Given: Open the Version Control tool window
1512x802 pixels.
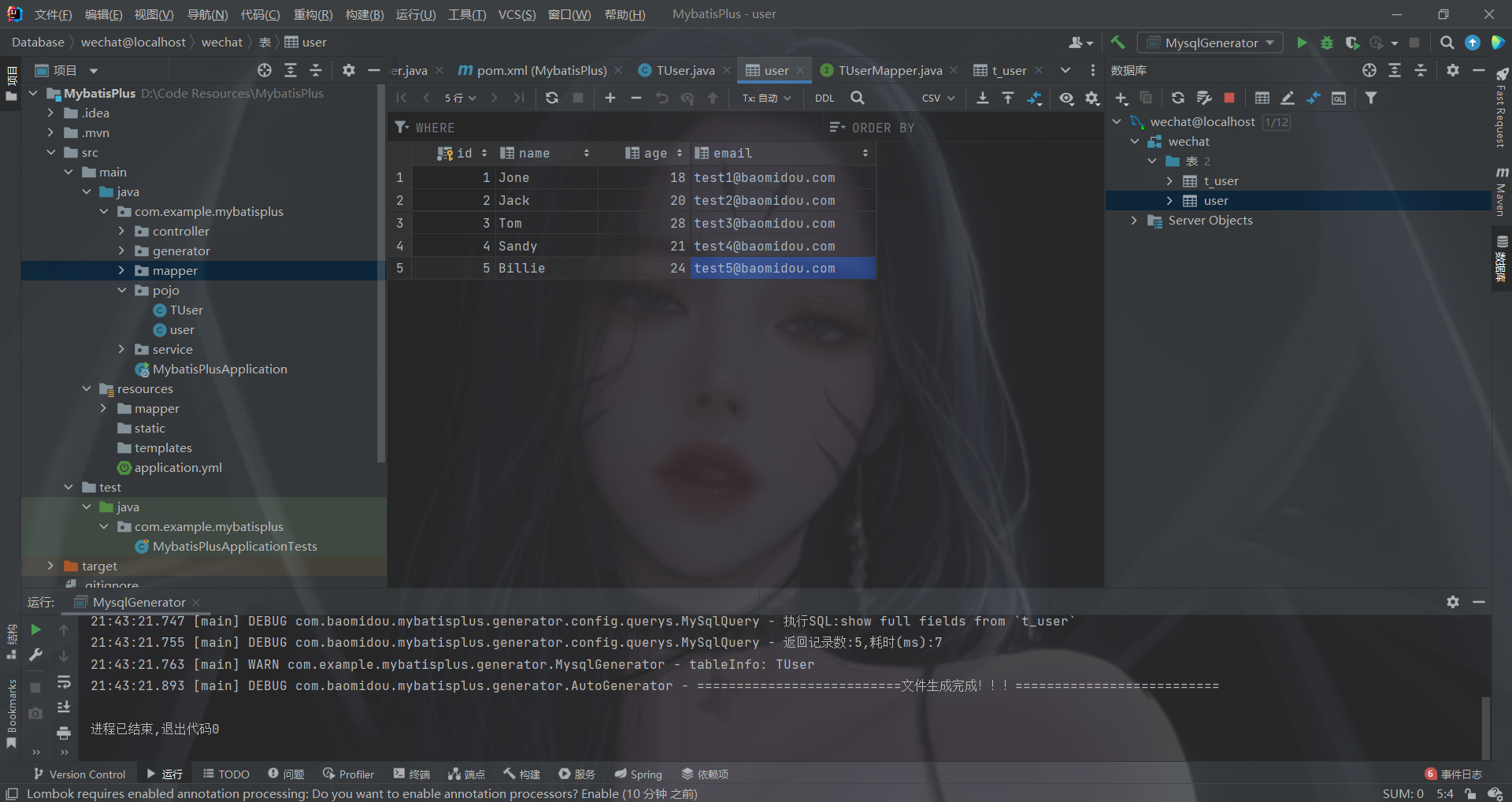Looking at the screenshot, I should click(x=79, y=774).
